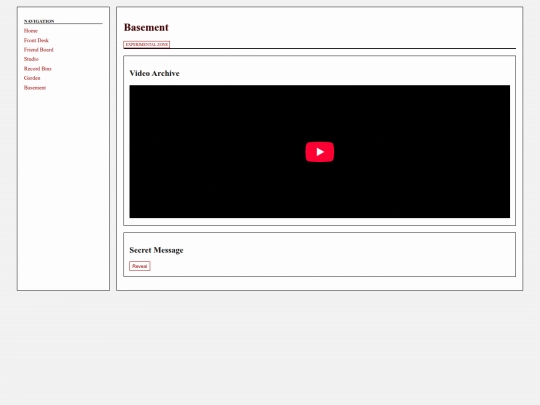540x405 pixels.
Task: Click the Basement page heading
Action: pos(146,27)
